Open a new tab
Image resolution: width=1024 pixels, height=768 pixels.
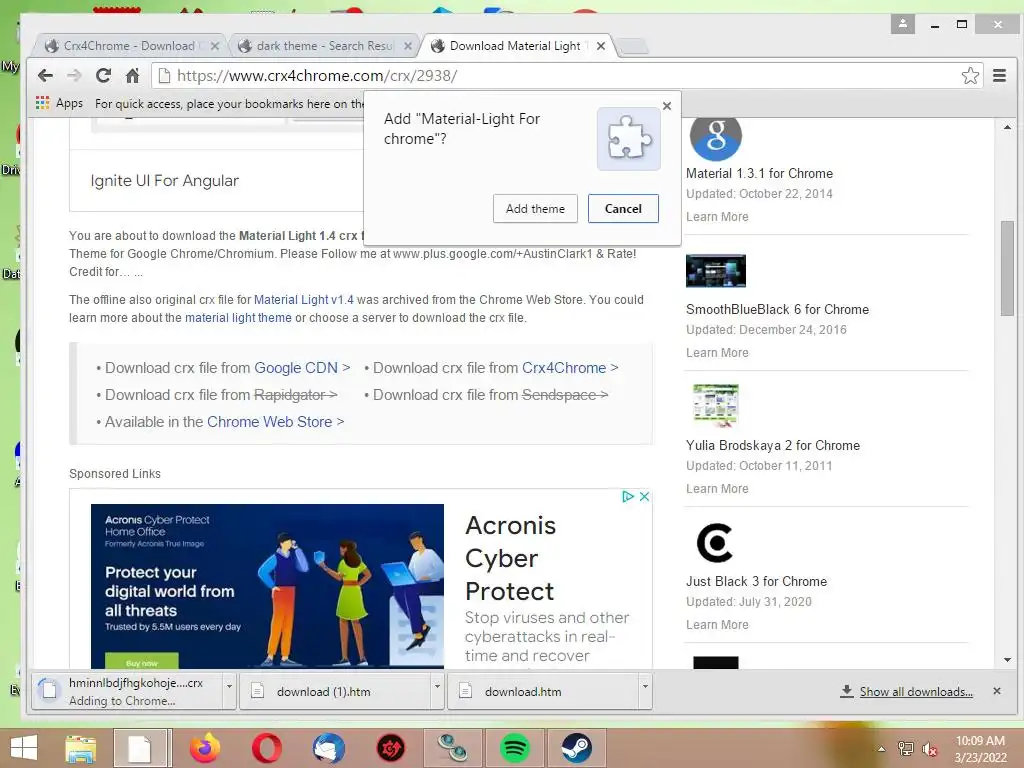tap(632, 46)
